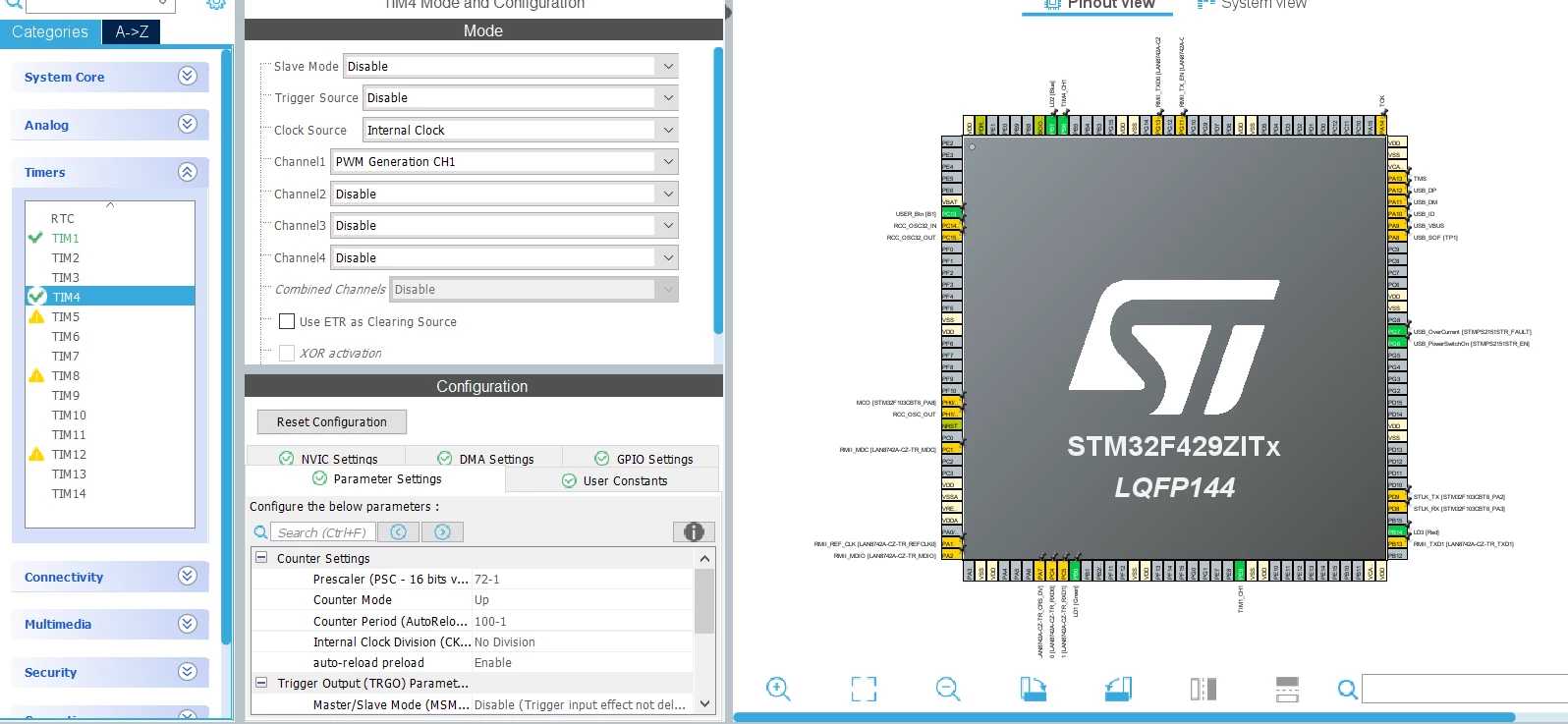The width and height of the screenshot is (1568, 724).
Task: Click the Reset Configuration button
Action: point(331,421)
